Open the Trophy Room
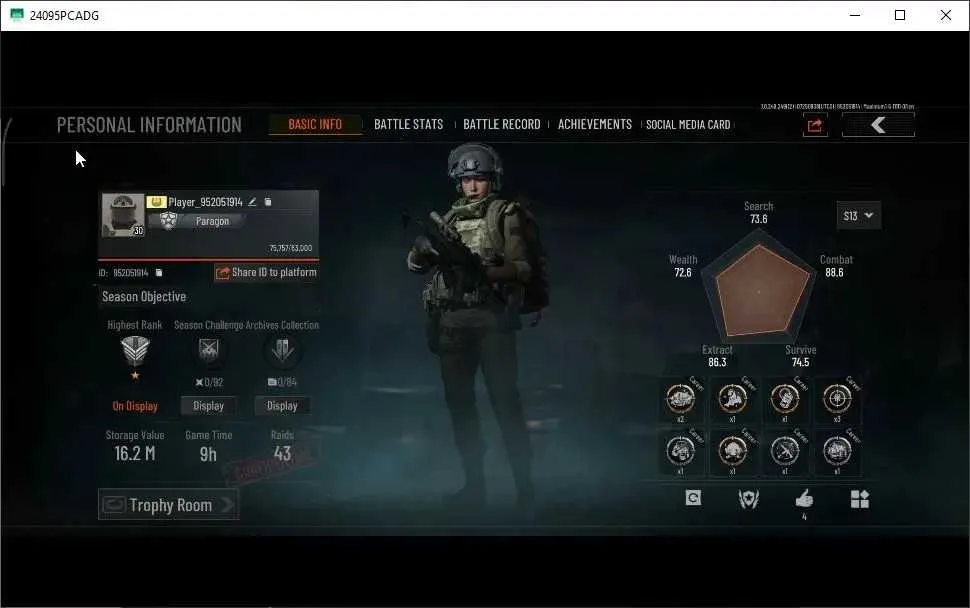 (x=168, y=505)
